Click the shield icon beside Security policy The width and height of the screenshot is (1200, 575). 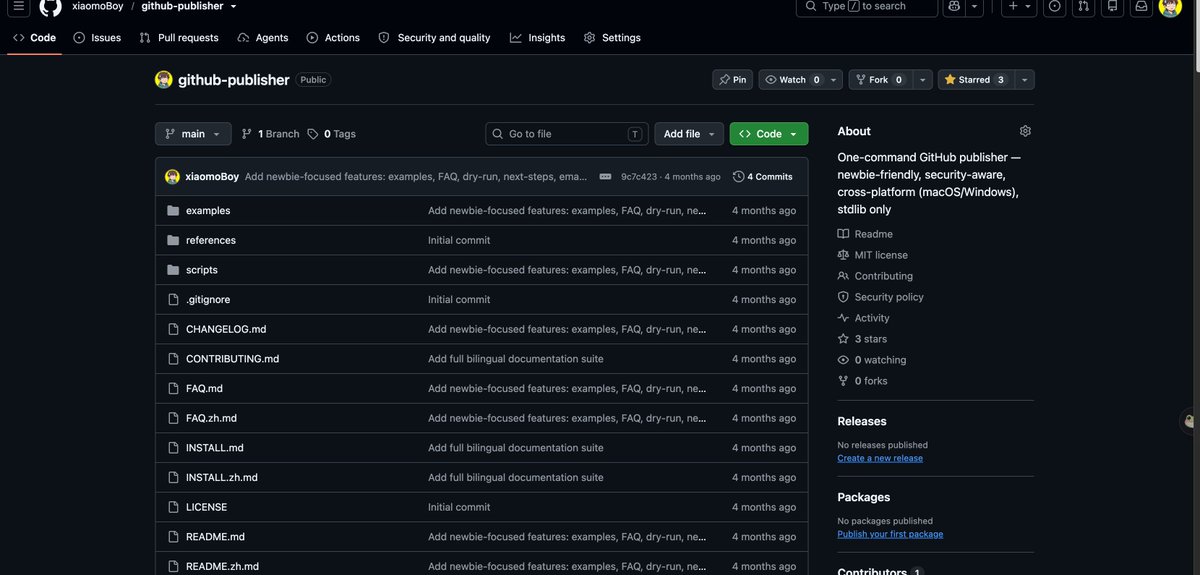[843, 297]
